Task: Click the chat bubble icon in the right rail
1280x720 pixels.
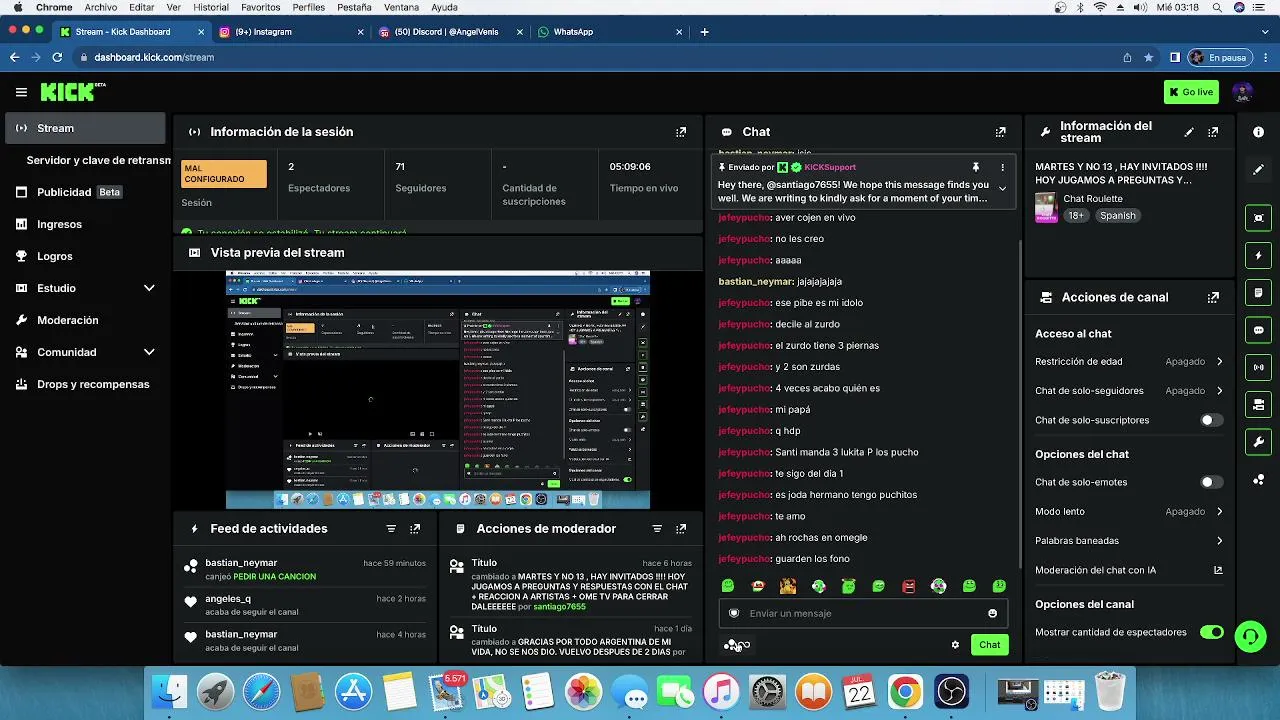Action: (1258, 330)
